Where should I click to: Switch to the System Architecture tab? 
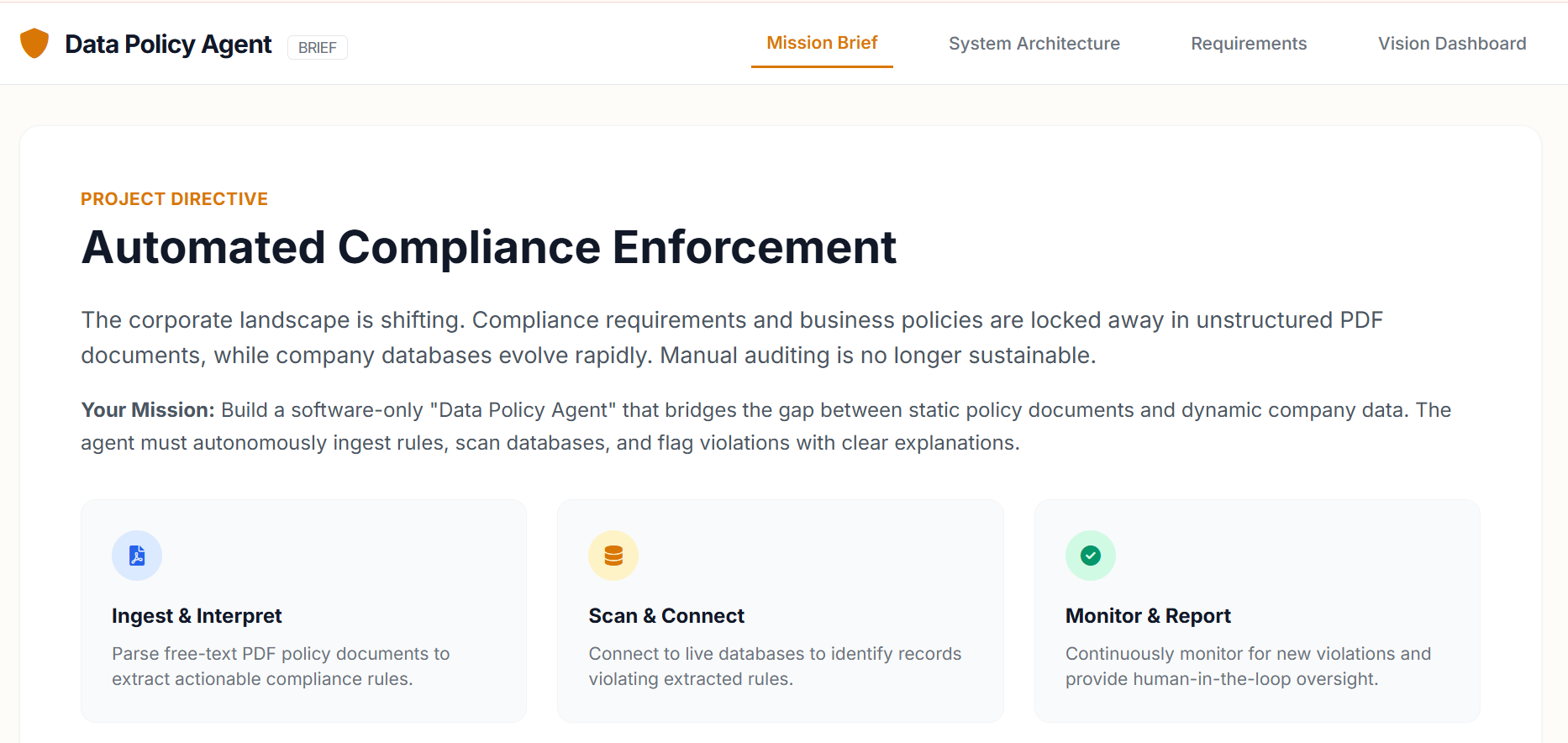click(x=1034, y=44)
